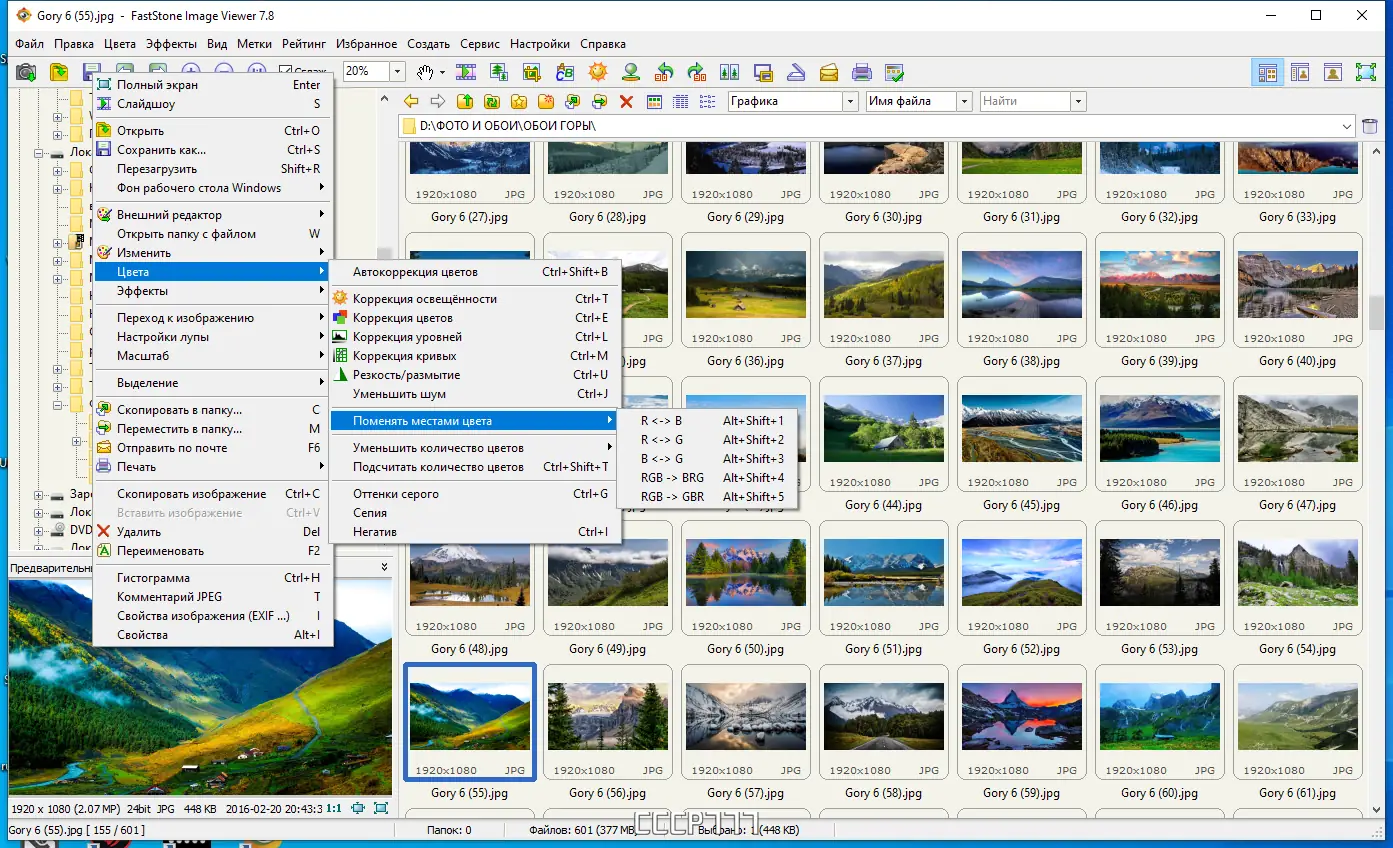The image size is (1393, 848).
Task: Click the camera acquire icon in toolbar
Action: click(26, 72)
